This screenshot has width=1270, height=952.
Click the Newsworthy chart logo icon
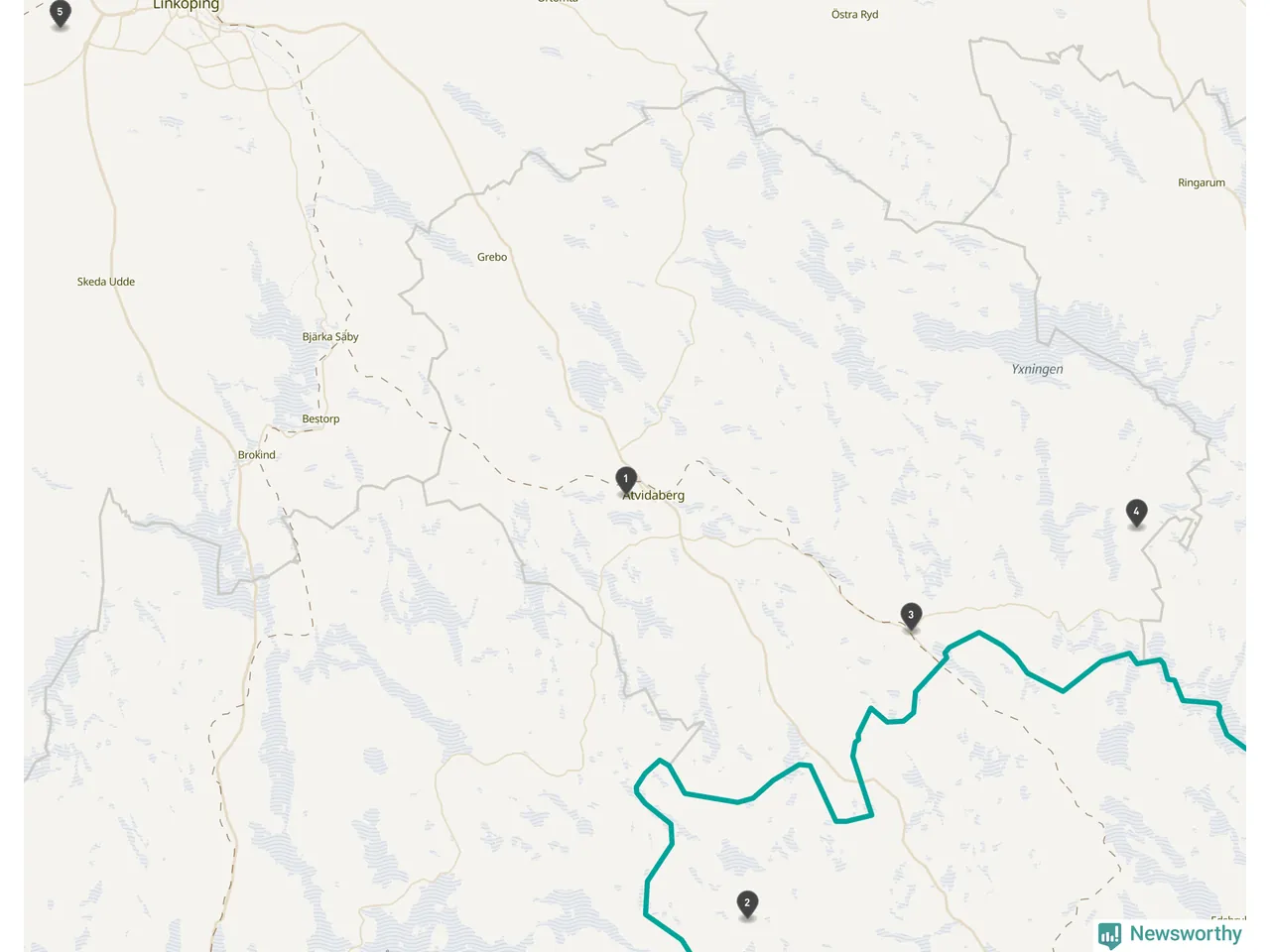click(x=1109, y=935)
